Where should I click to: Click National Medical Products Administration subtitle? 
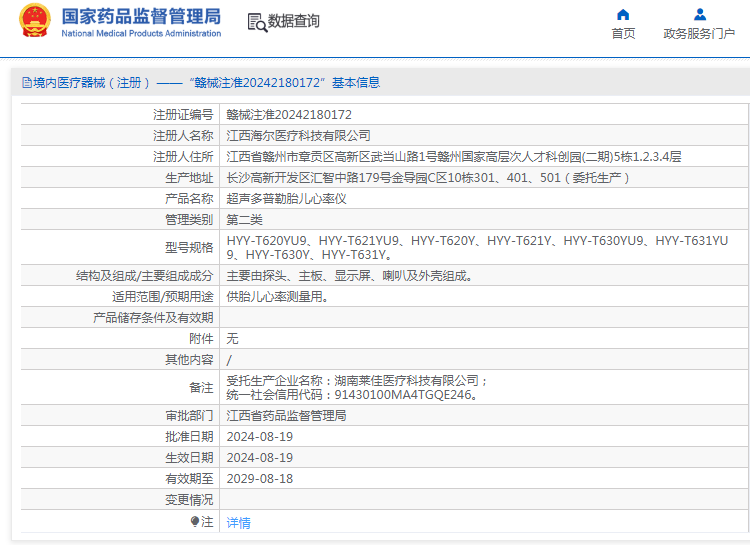pyautogui.click(x=141, y=33)
